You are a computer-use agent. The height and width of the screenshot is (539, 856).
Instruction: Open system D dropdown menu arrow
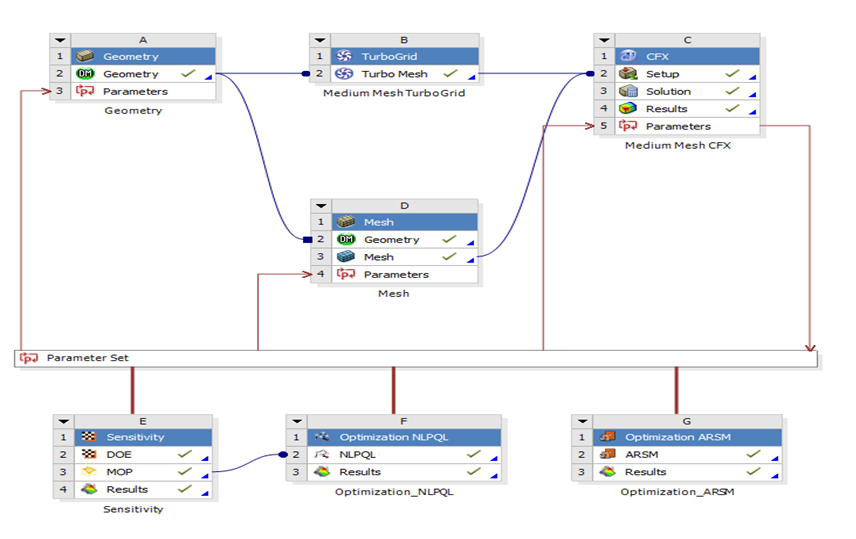(x=321, y=206)
